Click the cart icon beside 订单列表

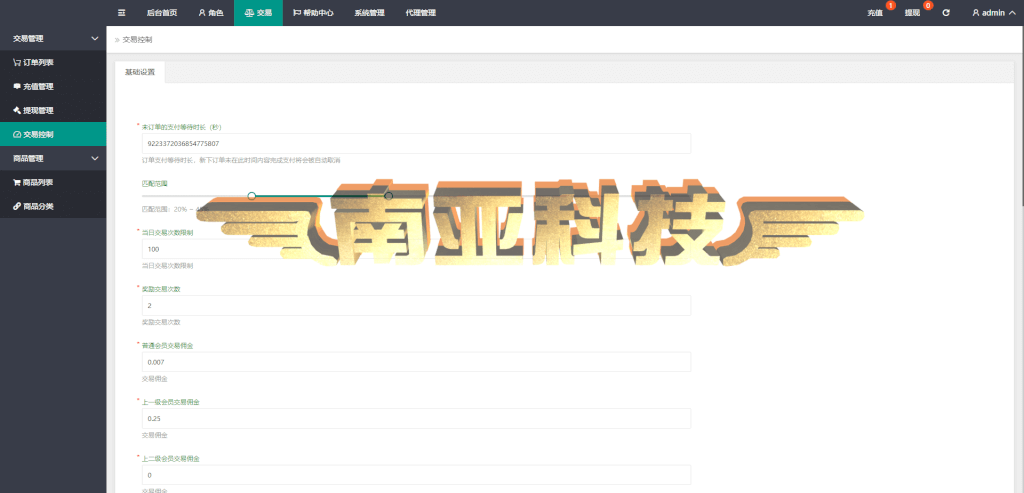[17, 63]
